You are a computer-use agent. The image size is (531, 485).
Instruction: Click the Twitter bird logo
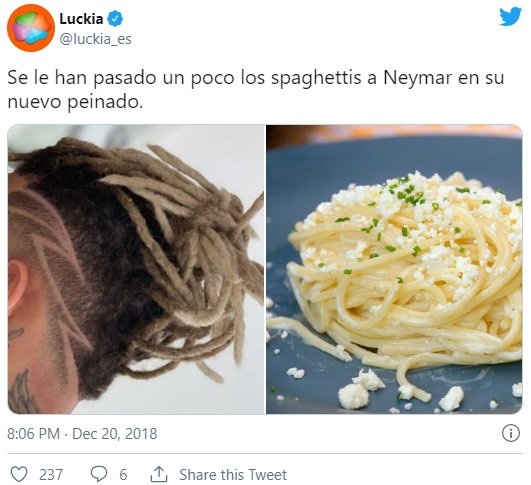click(x=510, y=16)
